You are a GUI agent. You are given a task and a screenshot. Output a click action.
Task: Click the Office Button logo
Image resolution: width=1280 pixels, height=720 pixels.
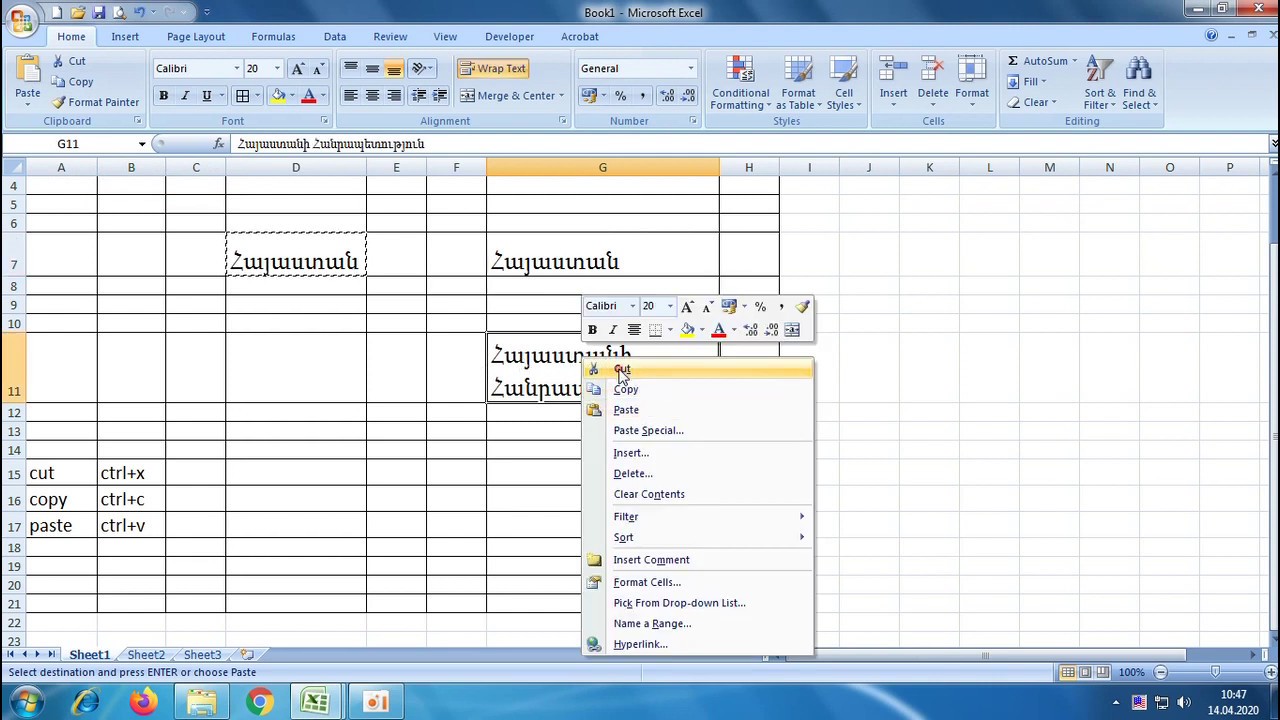point(21,20)
